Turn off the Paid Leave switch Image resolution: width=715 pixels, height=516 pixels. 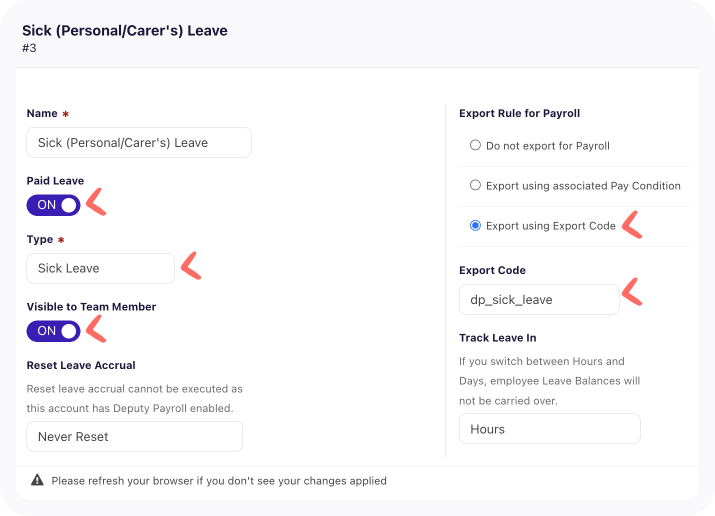53,205
